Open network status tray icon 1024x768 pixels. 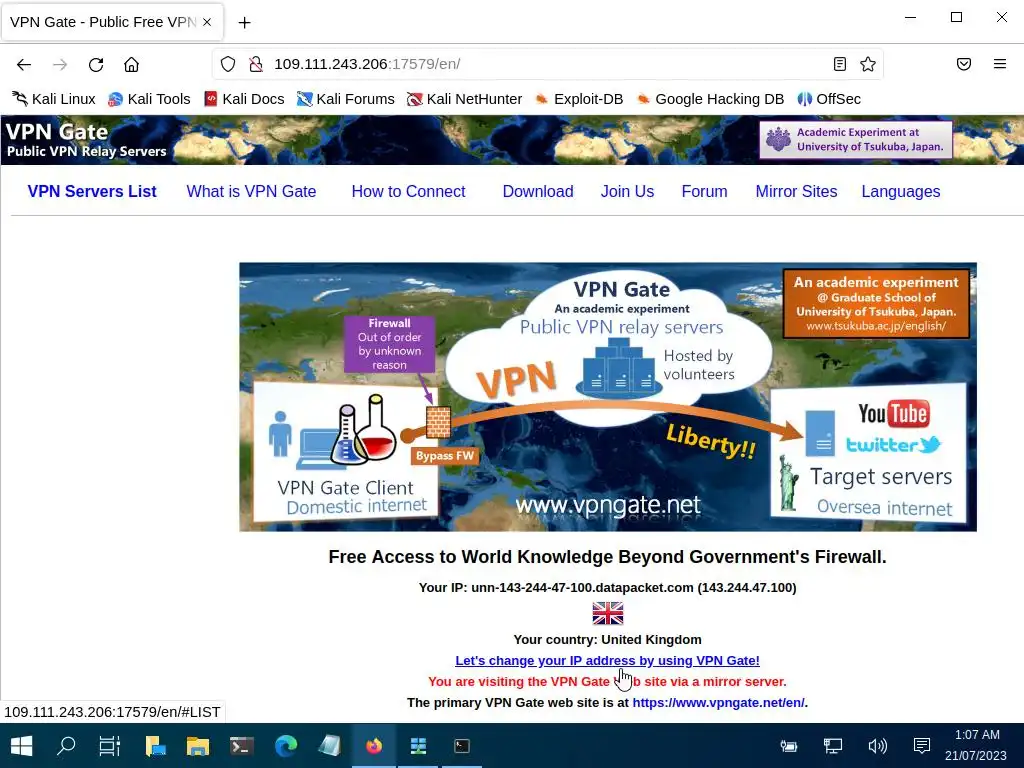coord(833,746)
